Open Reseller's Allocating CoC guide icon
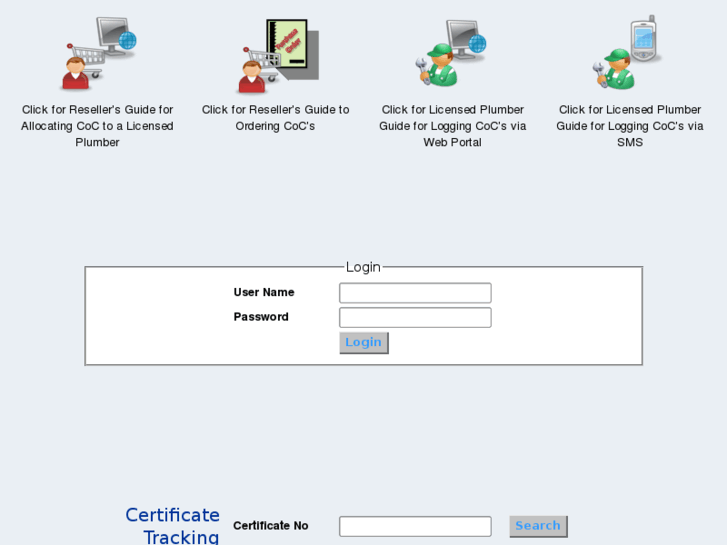 tap(98, 53)
